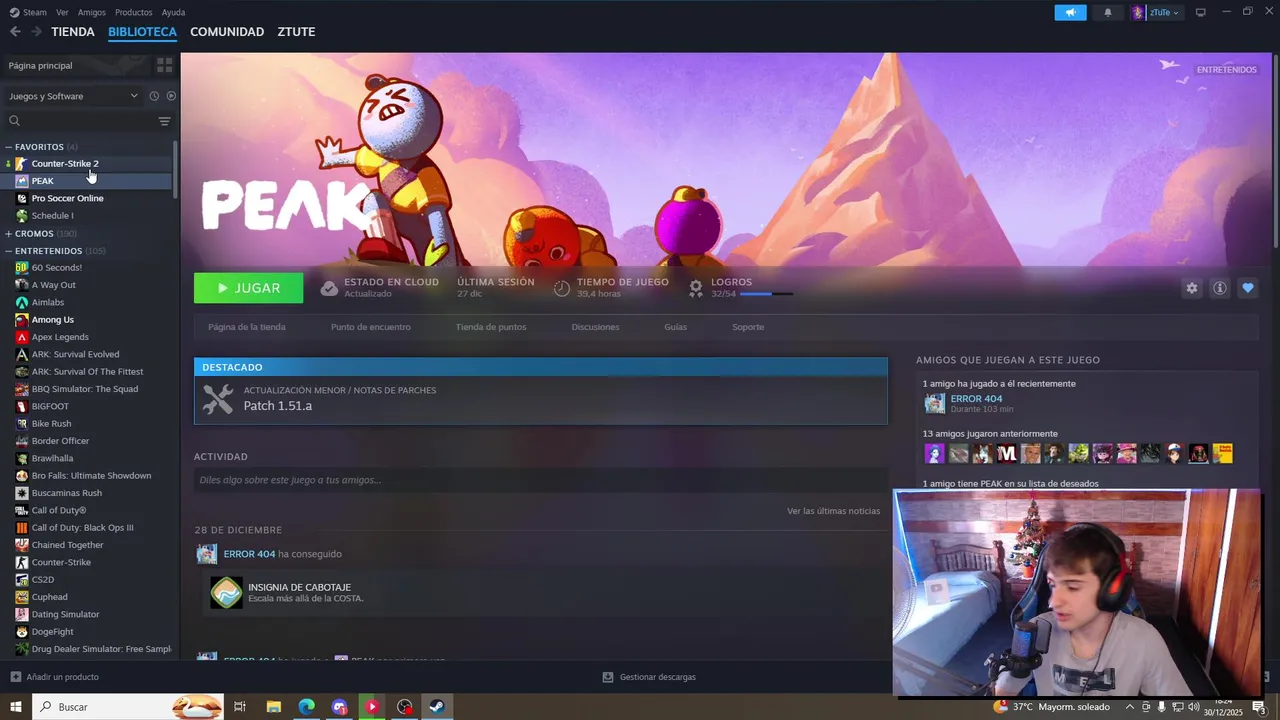
Task: Open Big Picture mode monitor icon
Action: 1201,12
